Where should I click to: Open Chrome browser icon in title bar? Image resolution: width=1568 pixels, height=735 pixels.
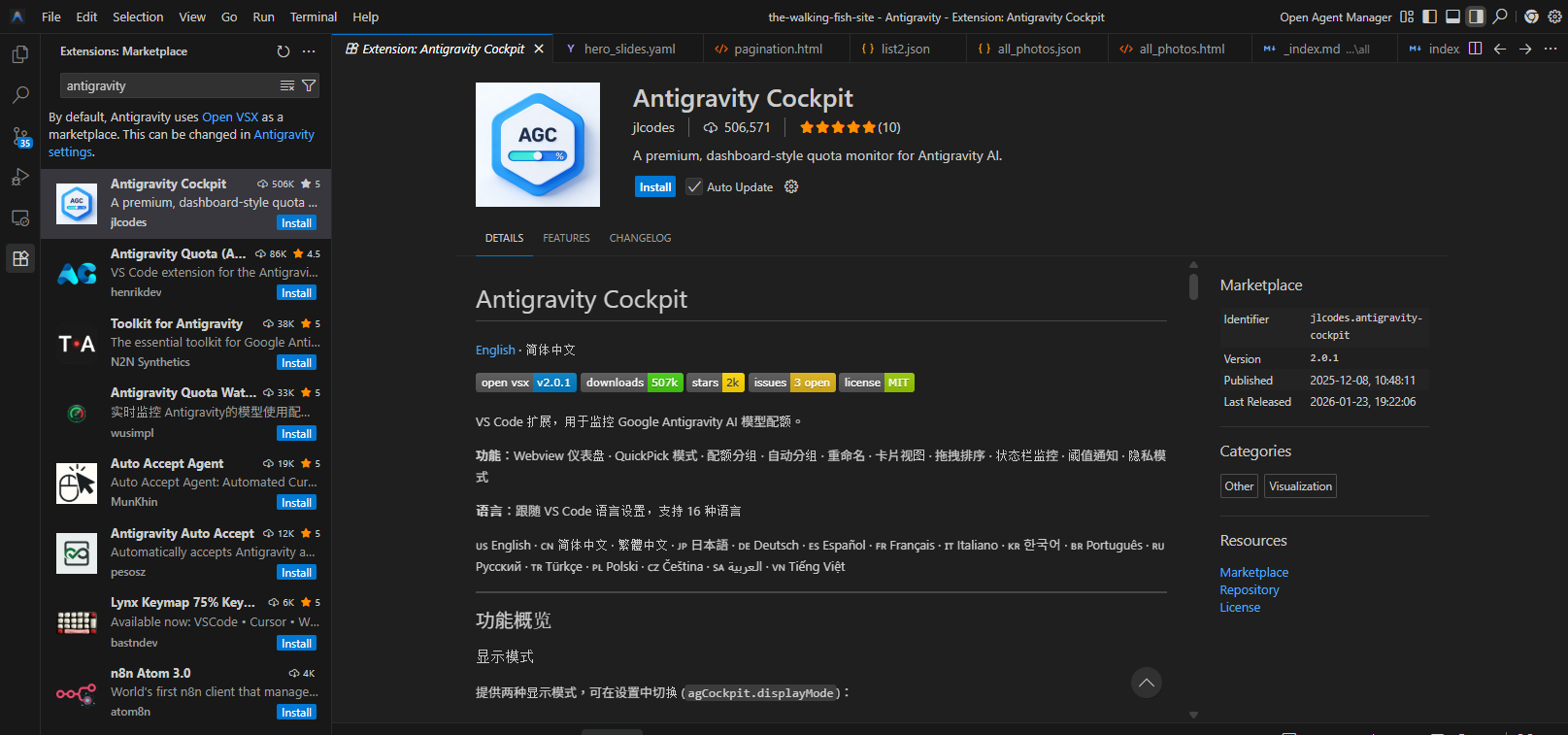point(1531,17)
